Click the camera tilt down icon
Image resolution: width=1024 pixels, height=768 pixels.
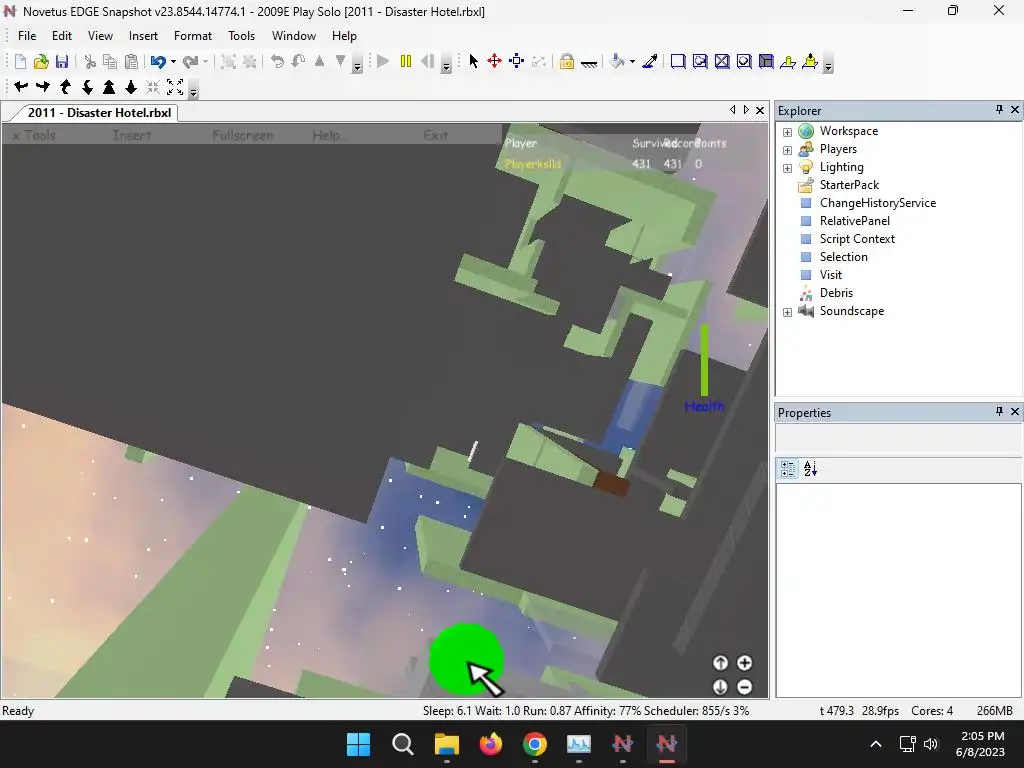tap(87, 86)
